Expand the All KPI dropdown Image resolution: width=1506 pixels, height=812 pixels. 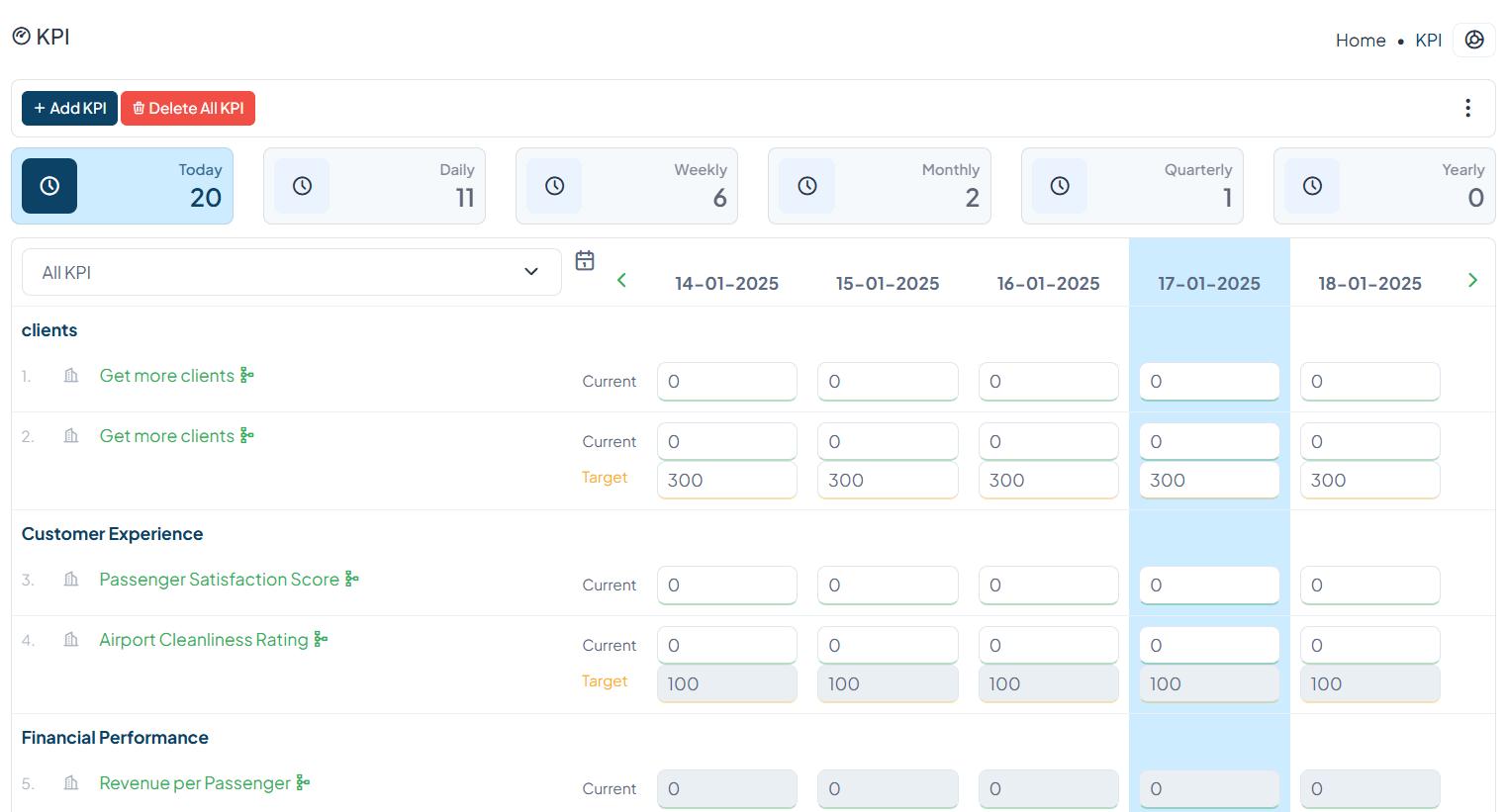(x=291, y=272)
